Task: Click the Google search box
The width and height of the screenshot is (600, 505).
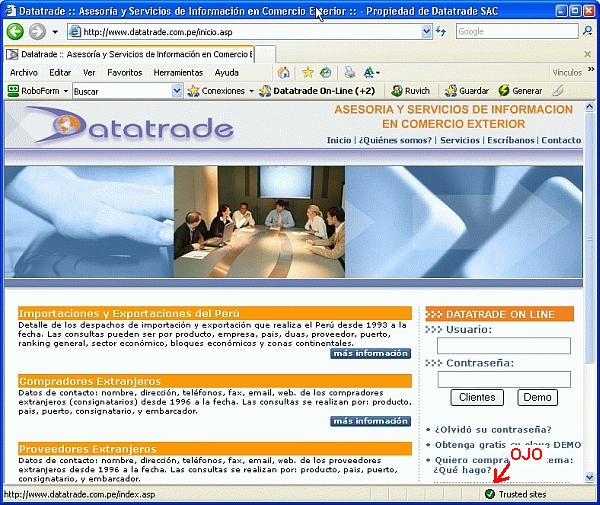Action: (517, 32)
